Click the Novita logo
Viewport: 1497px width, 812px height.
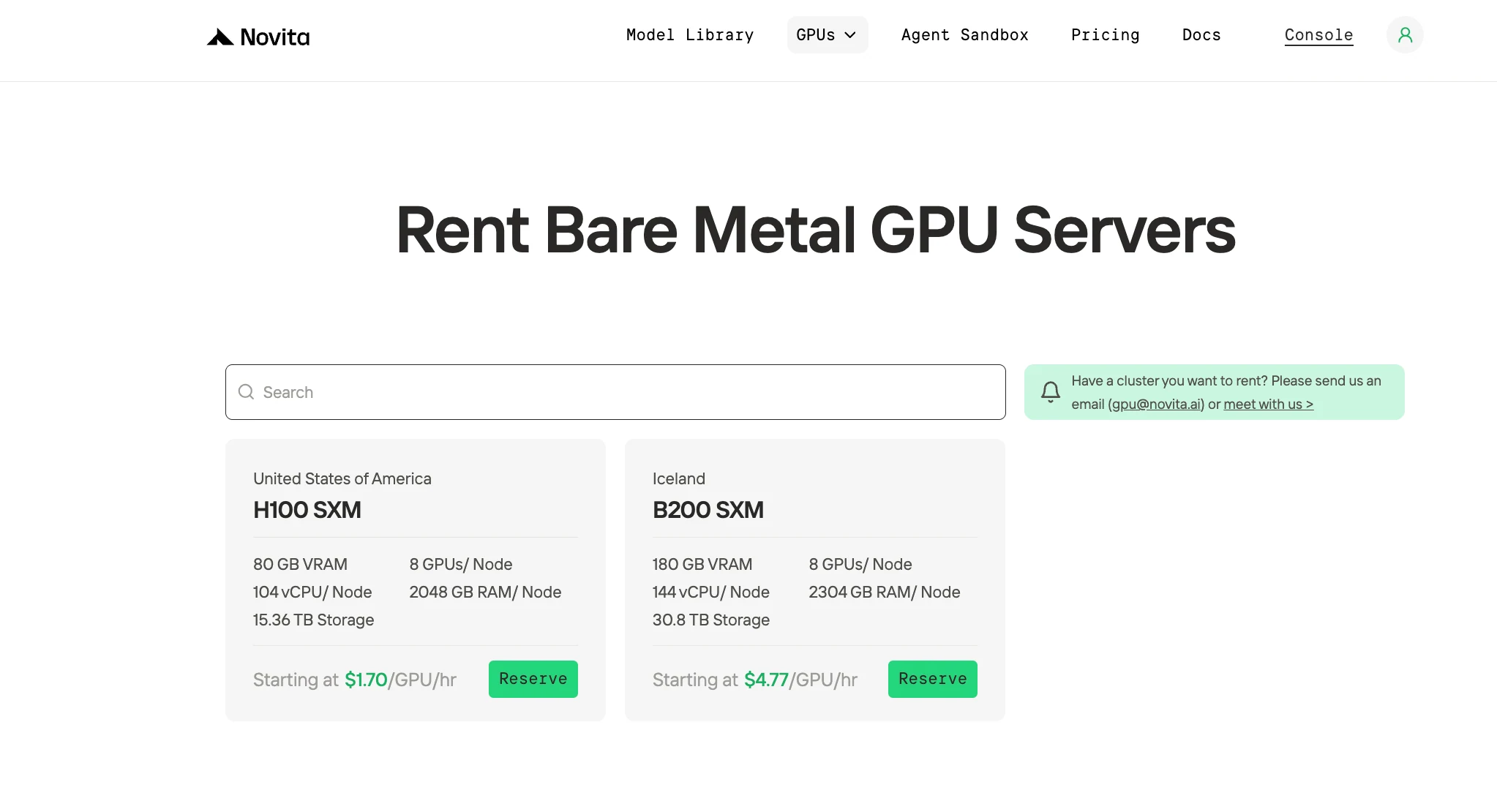(258, 37)
